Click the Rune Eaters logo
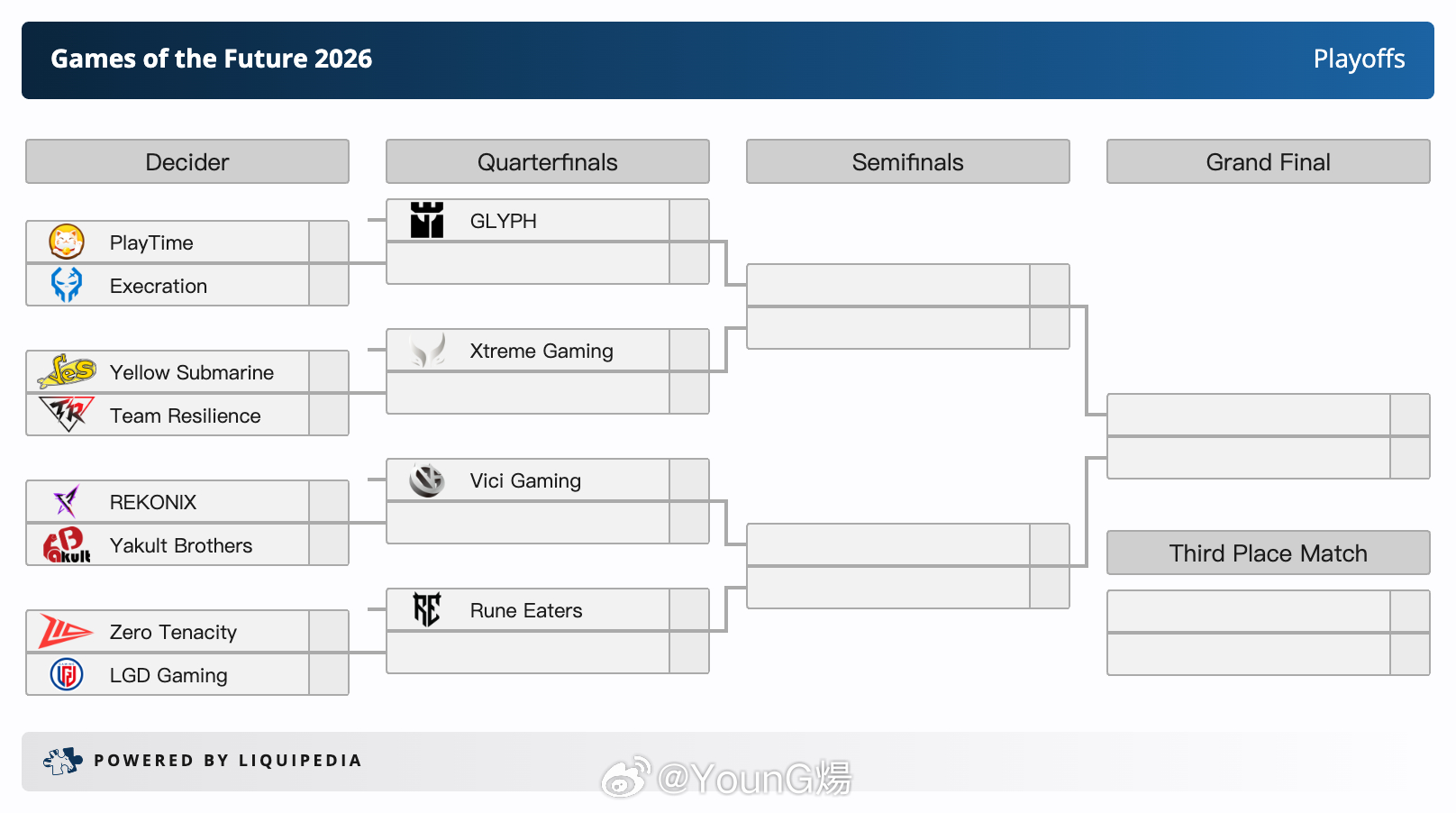 pyautogui.click(x=427, y=609)
